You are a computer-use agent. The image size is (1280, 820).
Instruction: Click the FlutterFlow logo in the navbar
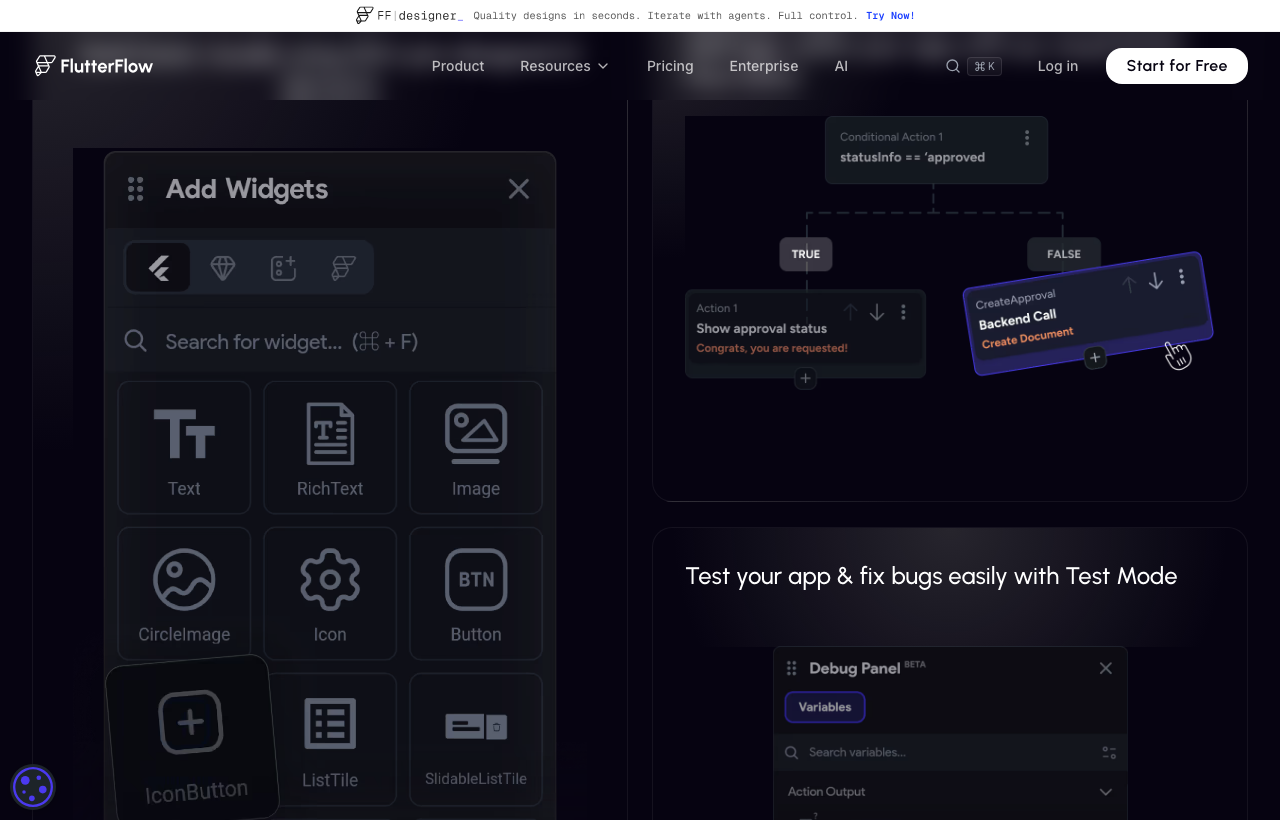point(94,66)
